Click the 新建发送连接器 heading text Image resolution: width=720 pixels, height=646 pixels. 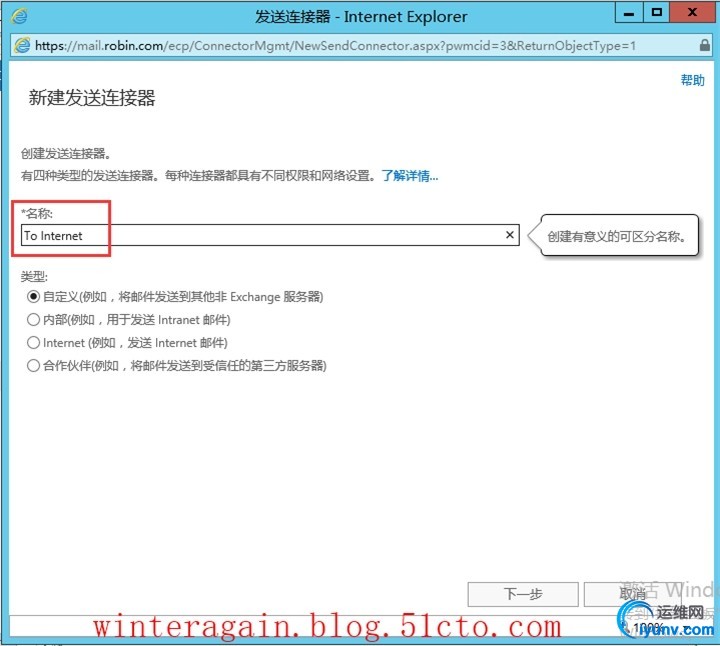pyautogui.click(x=92, y=98)
